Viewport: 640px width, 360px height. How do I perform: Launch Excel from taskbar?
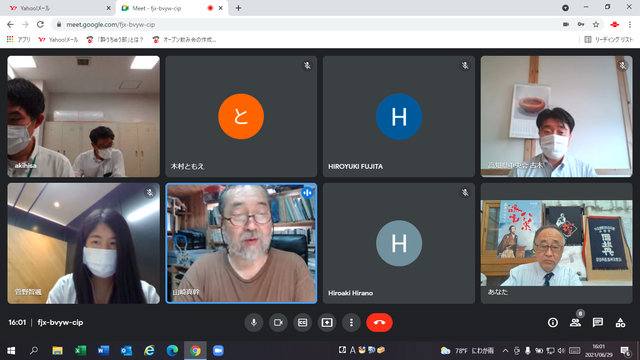click(80, 351)
